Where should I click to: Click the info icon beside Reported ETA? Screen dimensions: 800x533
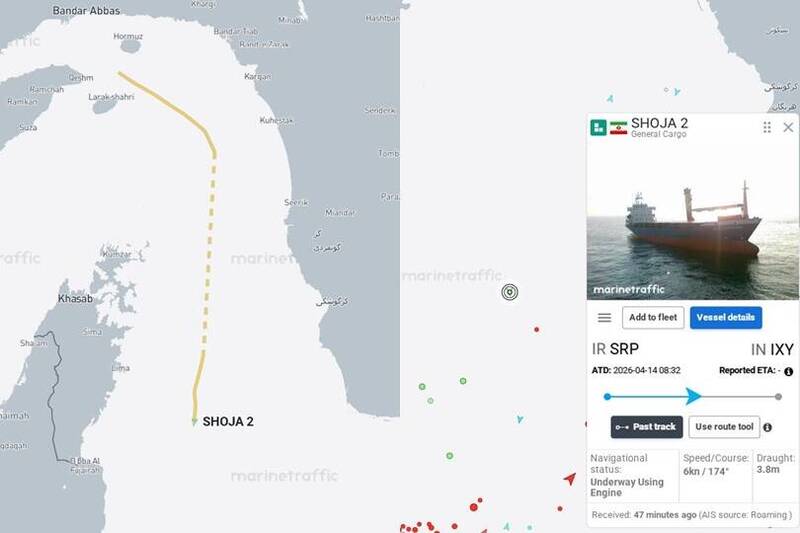click(788, 371)
